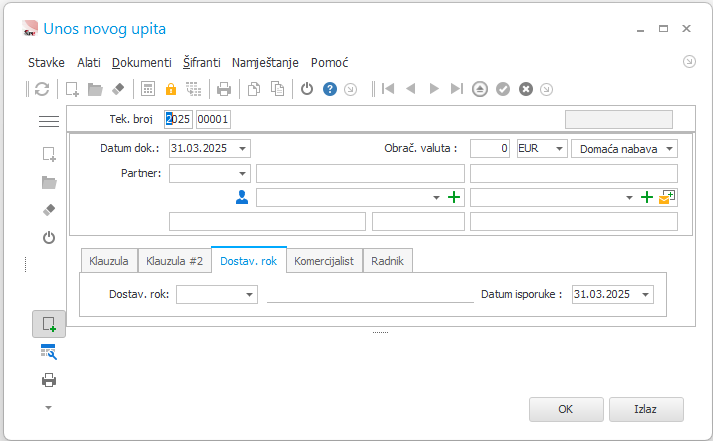Go to previous record arrow
Viewport: 713px width, 441px height.
[x=411, y=89]
